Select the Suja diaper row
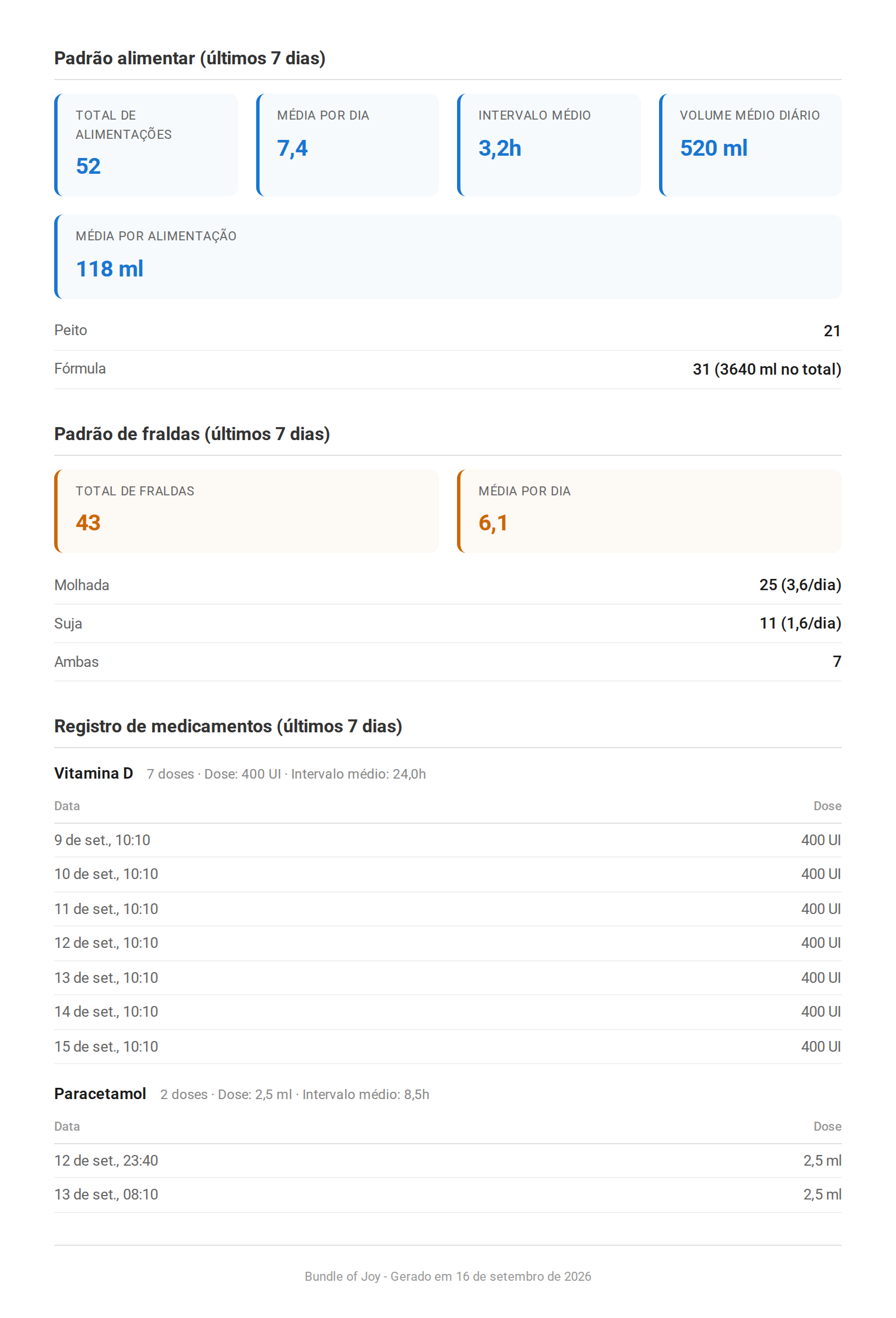This screenshot has width=896, height=1318. coord(448,624)
